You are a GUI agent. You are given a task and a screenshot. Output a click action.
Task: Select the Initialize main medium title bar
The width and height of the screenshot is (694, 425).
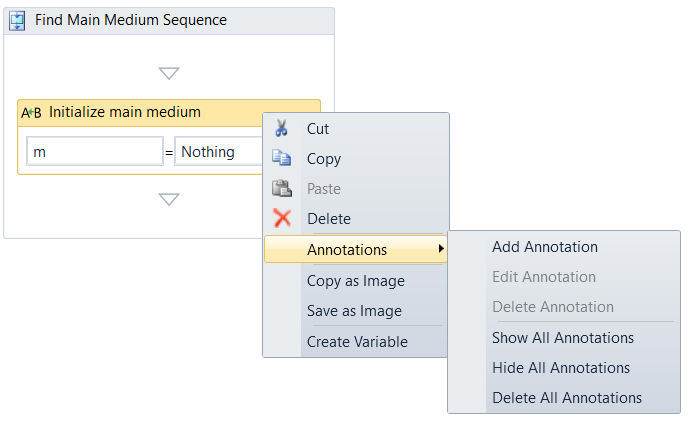pyautogui.click(x=150, y=112)
